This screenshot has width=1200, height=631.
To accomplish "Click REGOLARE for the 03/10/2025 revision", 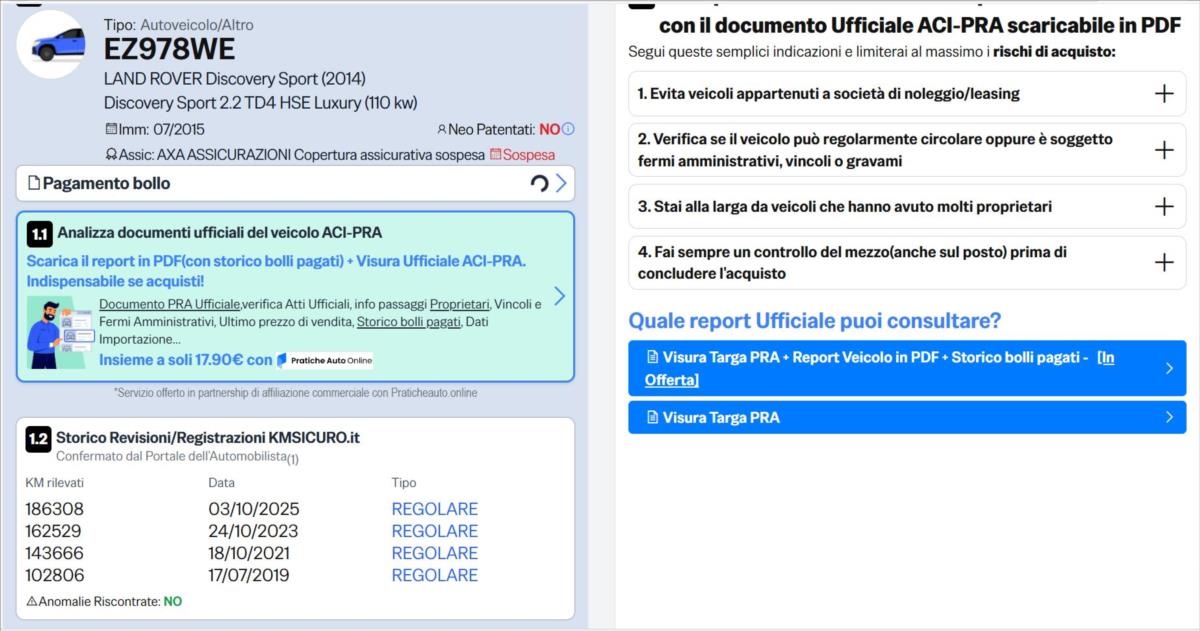I will pos(434,509).
